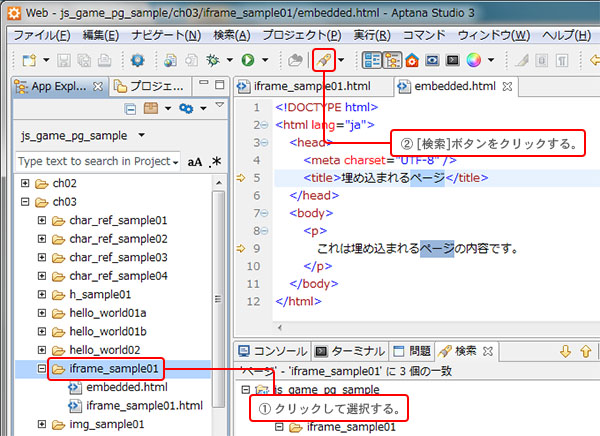Click the project search text field
The image size is (600, 436).
(98, 162)
